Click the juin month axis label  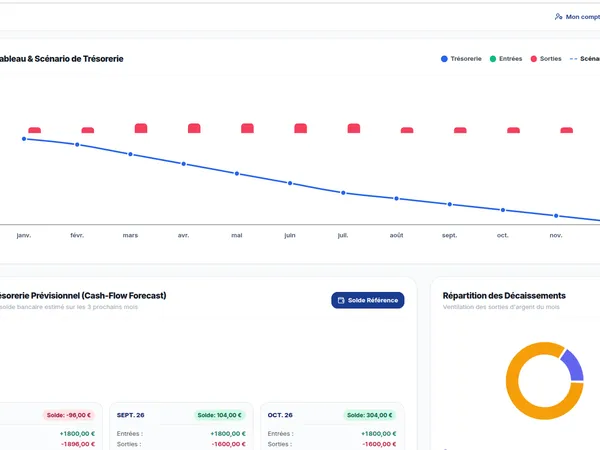point(290,235)
